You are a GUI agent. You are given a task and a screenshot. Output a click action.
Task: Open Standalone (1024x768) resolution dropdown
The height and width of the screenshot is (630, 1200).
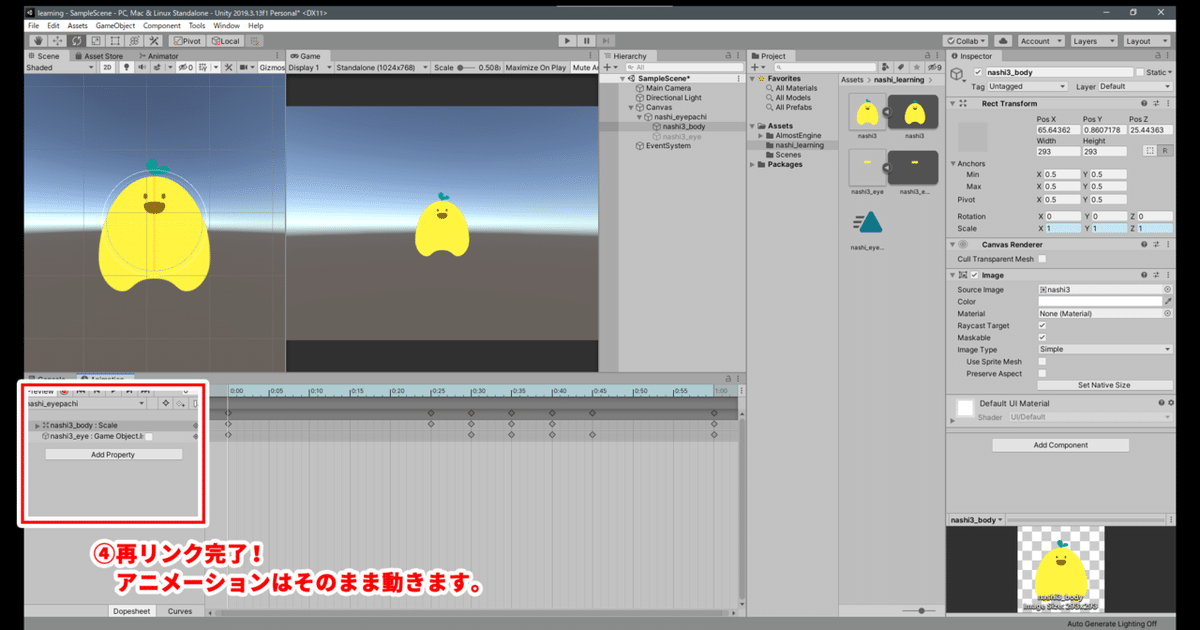point(380,68)
